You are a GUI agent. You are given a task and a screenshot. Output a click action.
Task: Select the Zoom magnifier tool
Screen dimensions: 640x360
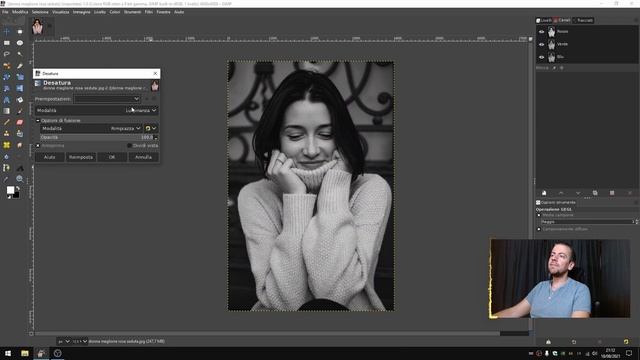coord(20,179)
